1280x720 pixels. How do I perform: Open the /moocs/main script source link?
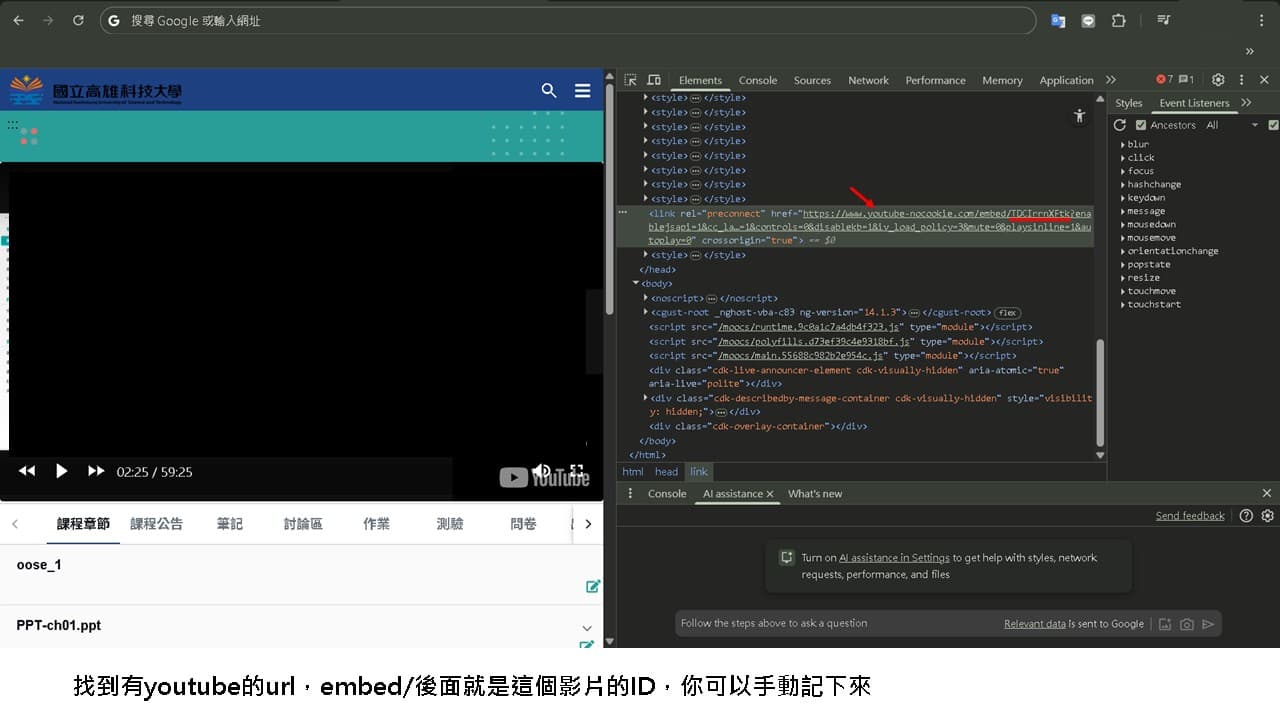pos(800,356)
